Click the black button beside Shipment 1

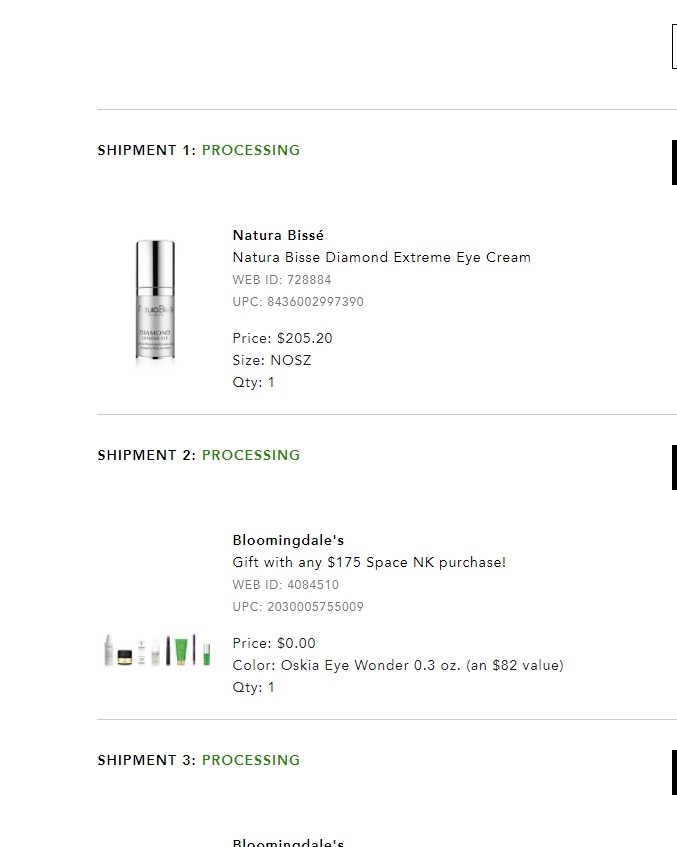674,163
